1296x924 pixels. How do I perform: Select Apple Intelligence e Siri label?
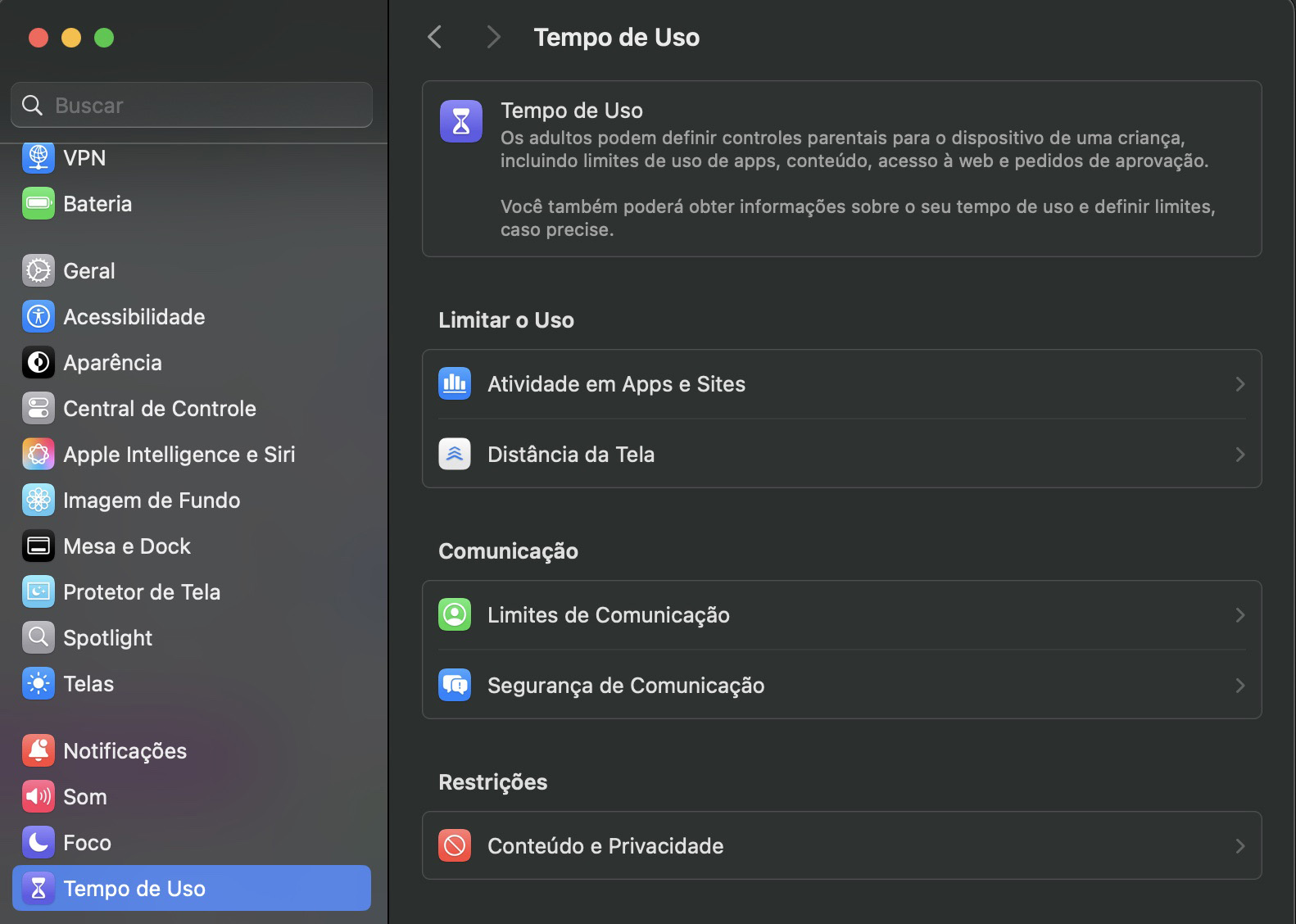pyautogui.click(x=179, y=454)
